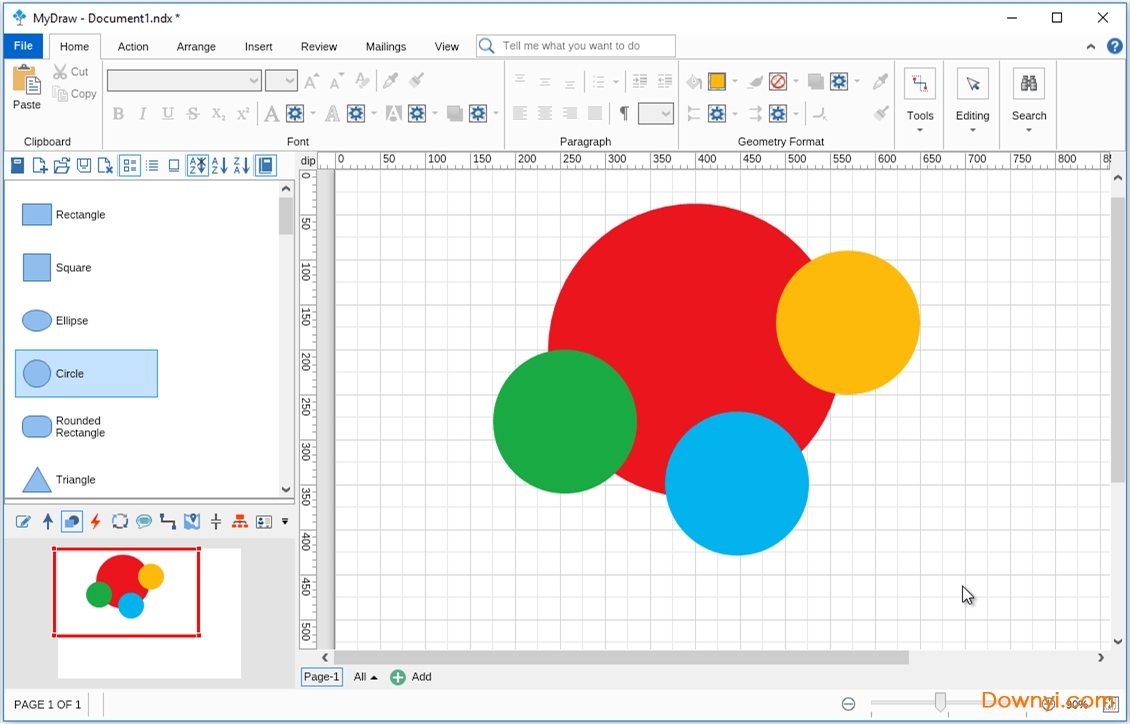This screenshot has width=1130, height=724.
Task: Toggle the A-Z ascending sort button
Action: pos(219,166)
